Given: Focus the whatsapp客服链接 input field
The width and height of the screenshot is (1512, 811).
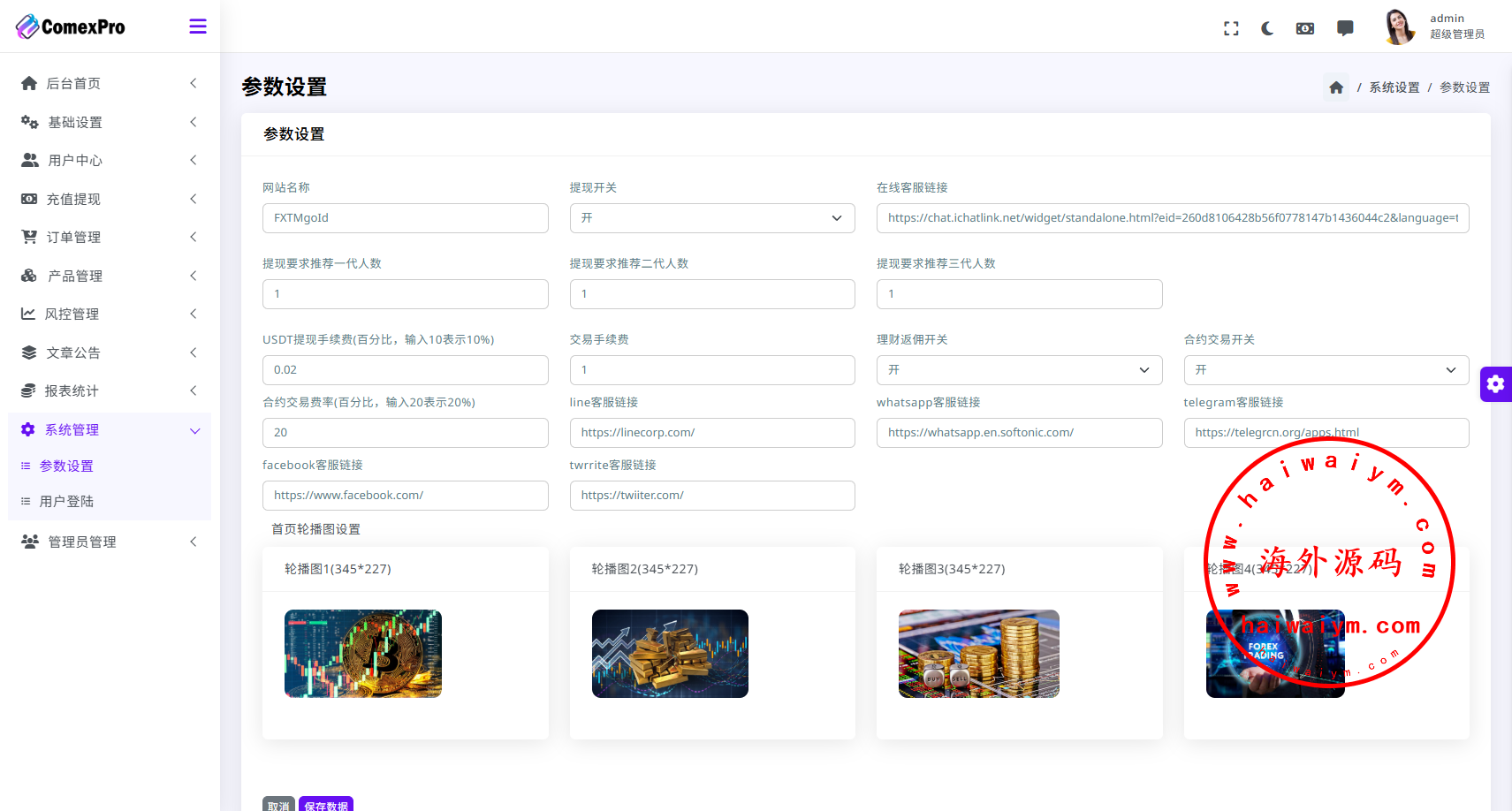Looking at the screenshot, I should click(1019, 433).
